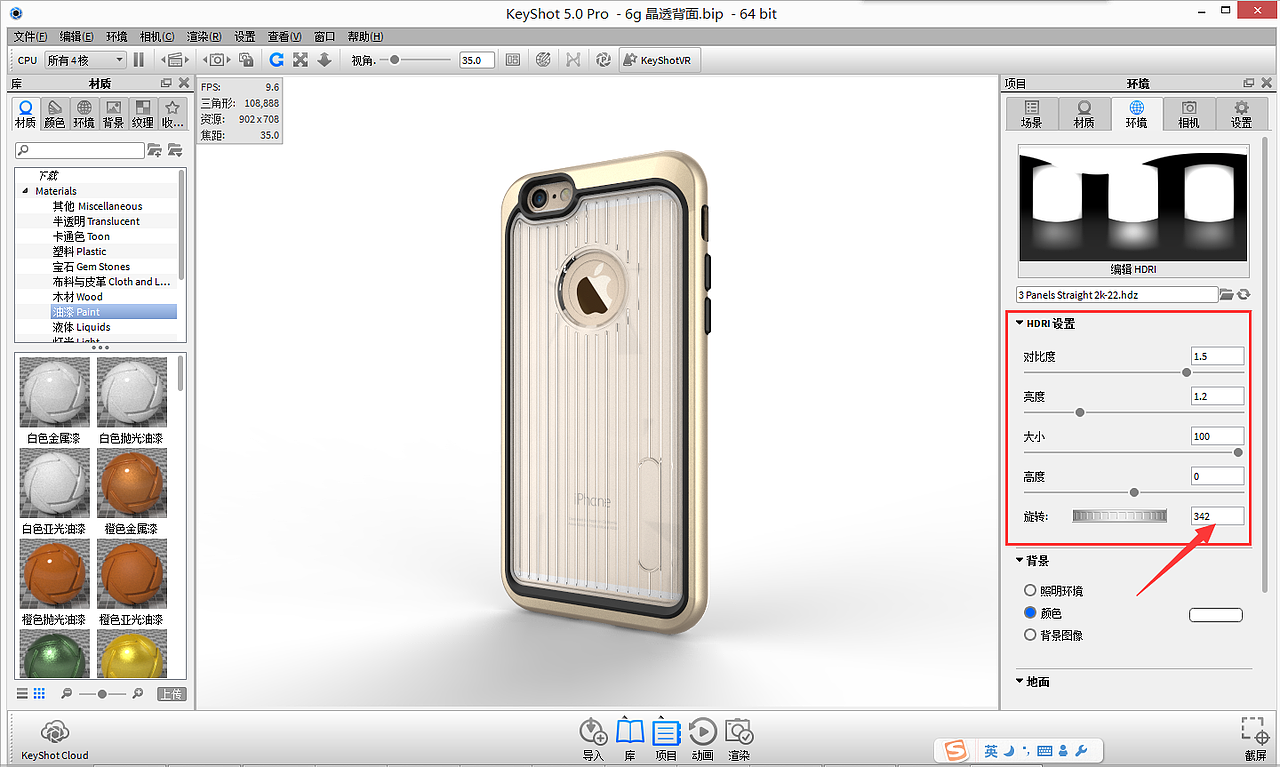Image resolution: width=1280 pixels, height=767 pixels.
Task: Click the add folder icon beside library search
Action: coord(154,150)
